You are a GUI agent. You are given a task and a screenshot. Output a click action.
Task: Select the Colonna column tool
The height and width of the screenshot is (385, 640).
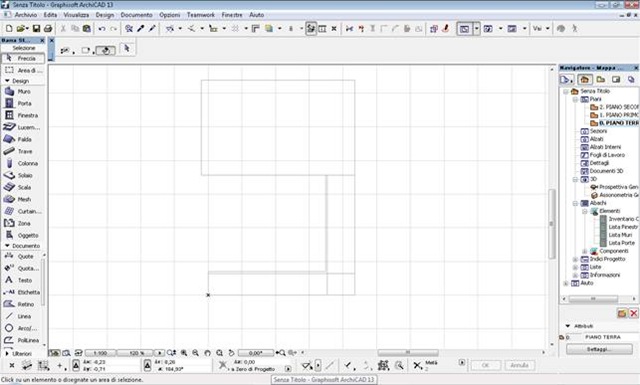pyautogui.click(x=23, y=163)
